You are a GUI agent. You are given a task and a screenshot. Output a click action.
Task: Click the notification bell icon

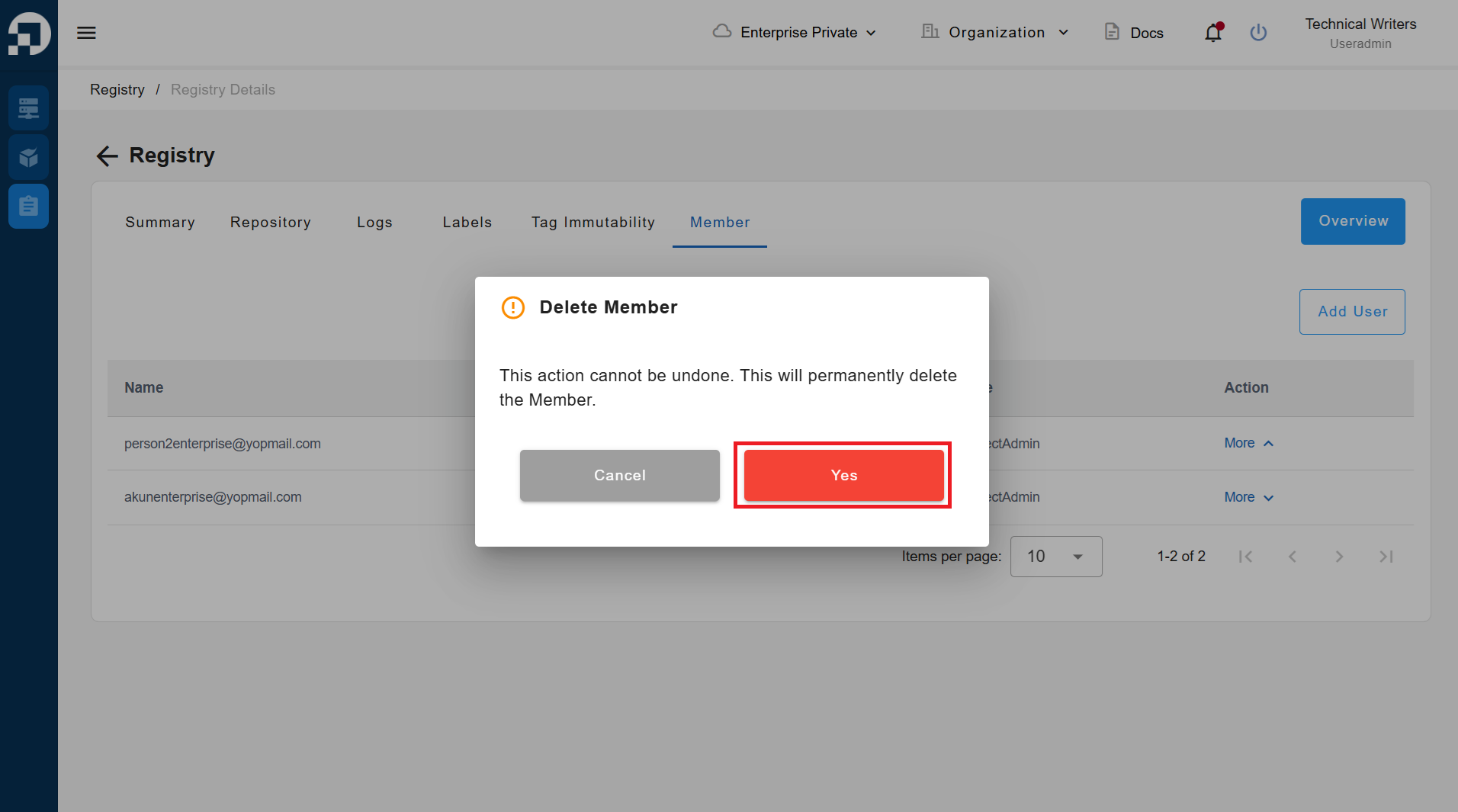pos(1213,33)
